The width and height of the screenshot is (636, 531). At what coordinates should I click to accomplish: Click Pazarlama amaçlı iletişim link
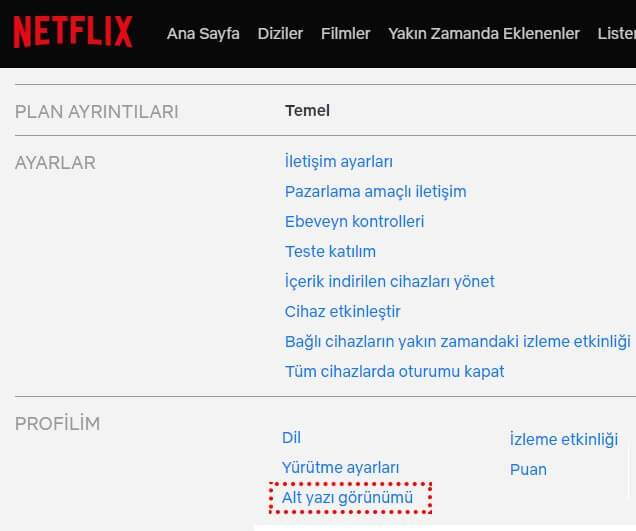click(375, 191)
